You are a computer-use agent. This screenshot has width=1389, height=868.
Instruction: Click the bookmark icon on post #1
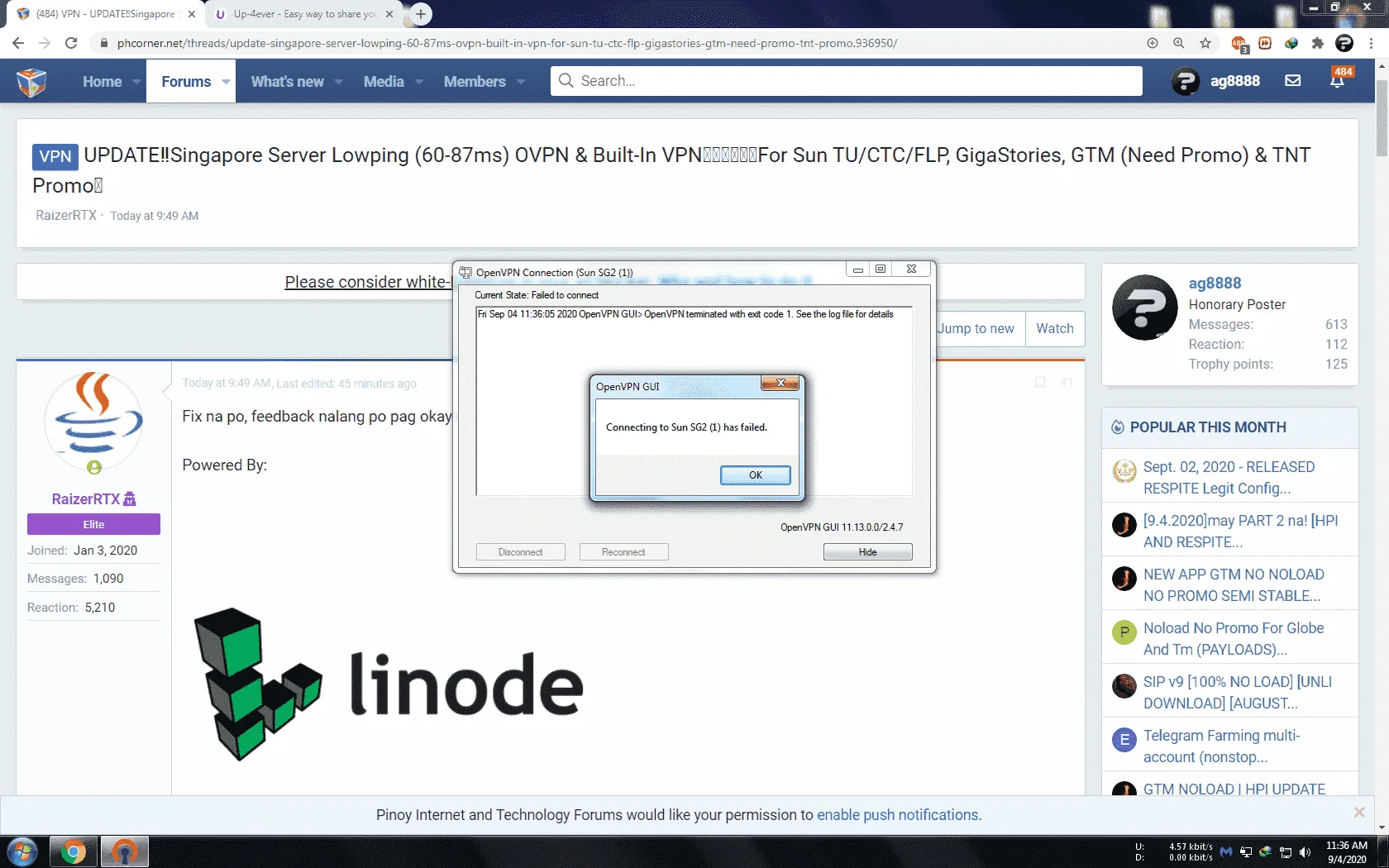pos(1040,383)
